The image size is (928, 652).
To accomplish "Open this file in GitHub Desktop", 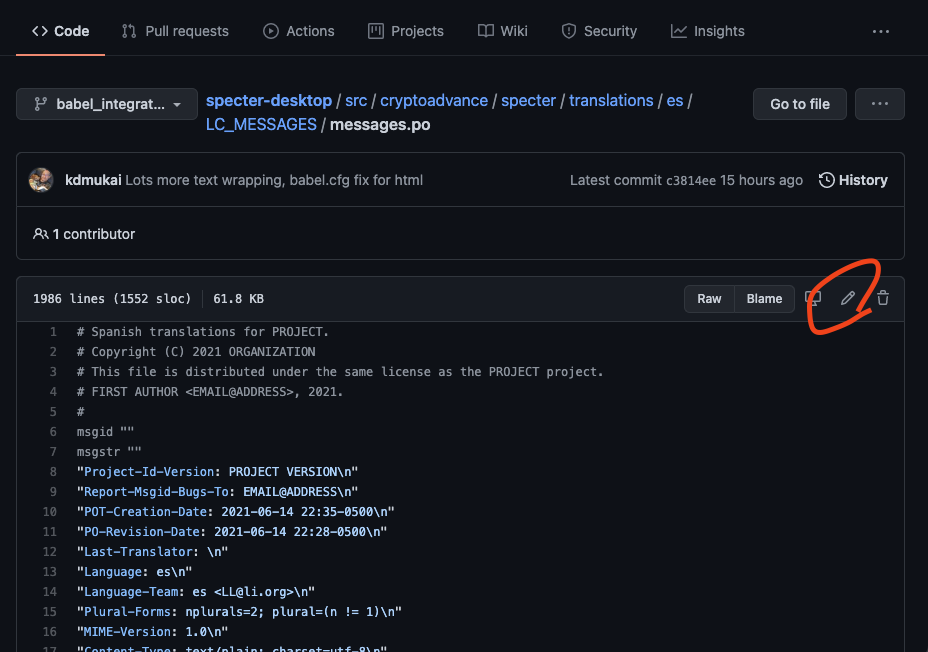I will pos(813,298).
